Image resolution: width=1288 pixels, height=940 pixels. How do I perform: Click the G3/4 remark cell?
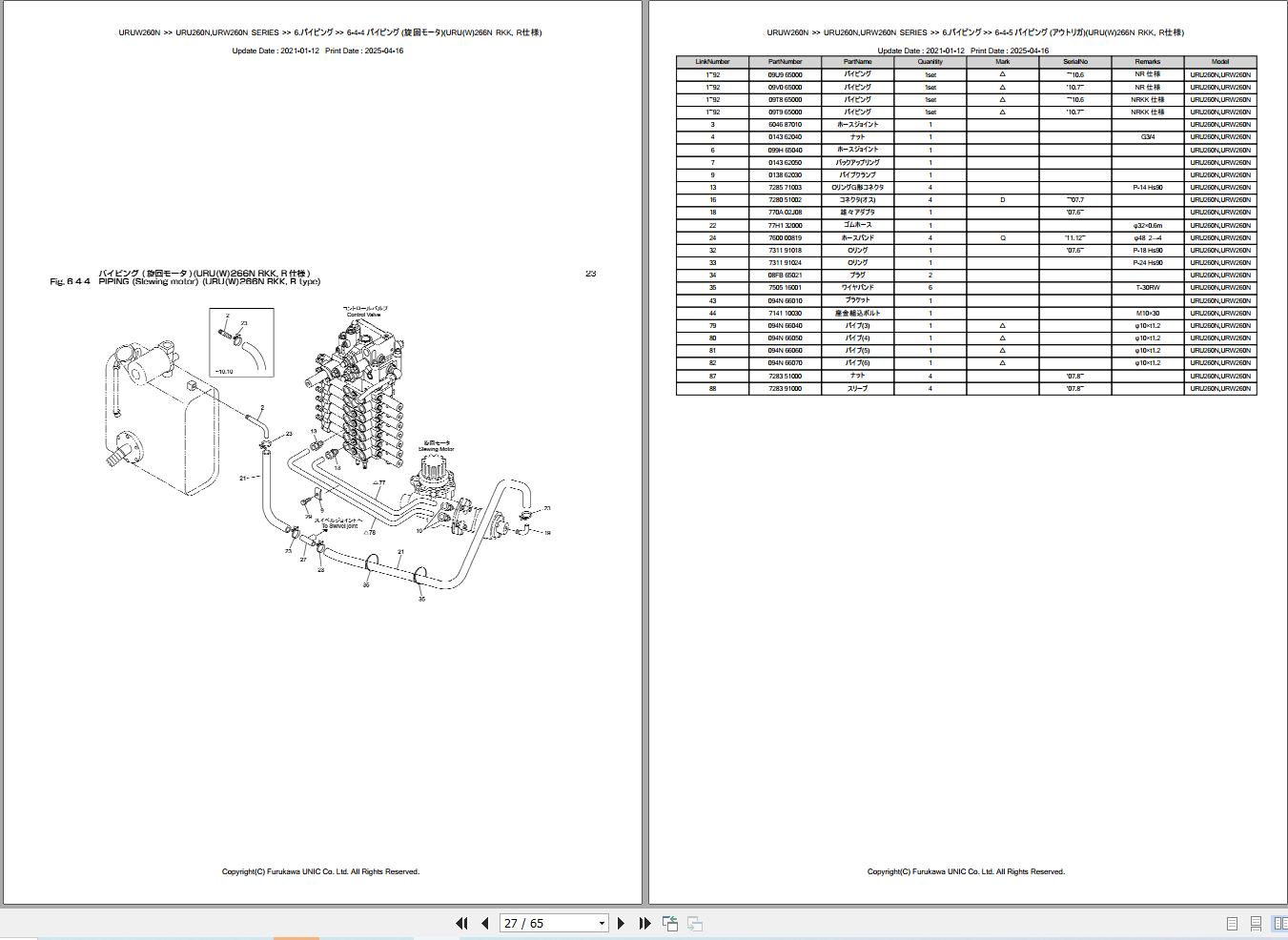[1147, 137]
